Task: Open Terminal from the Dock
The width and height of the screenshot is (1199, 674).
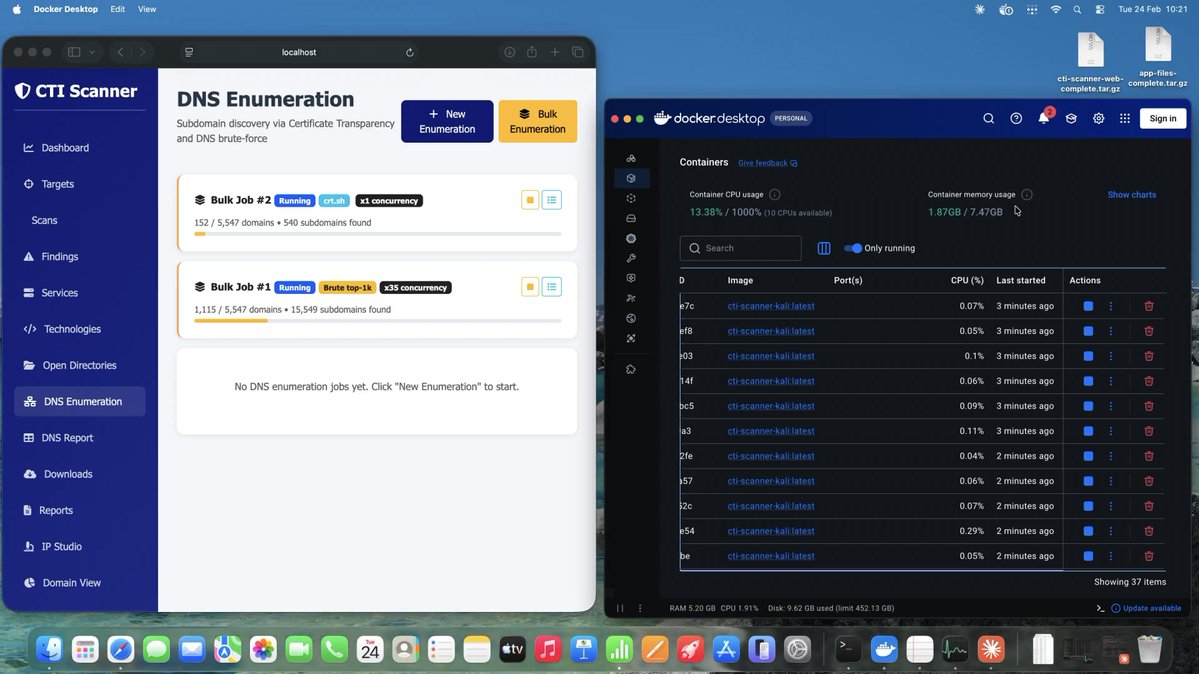Action: pyautogui.click(x=847, y=649)
